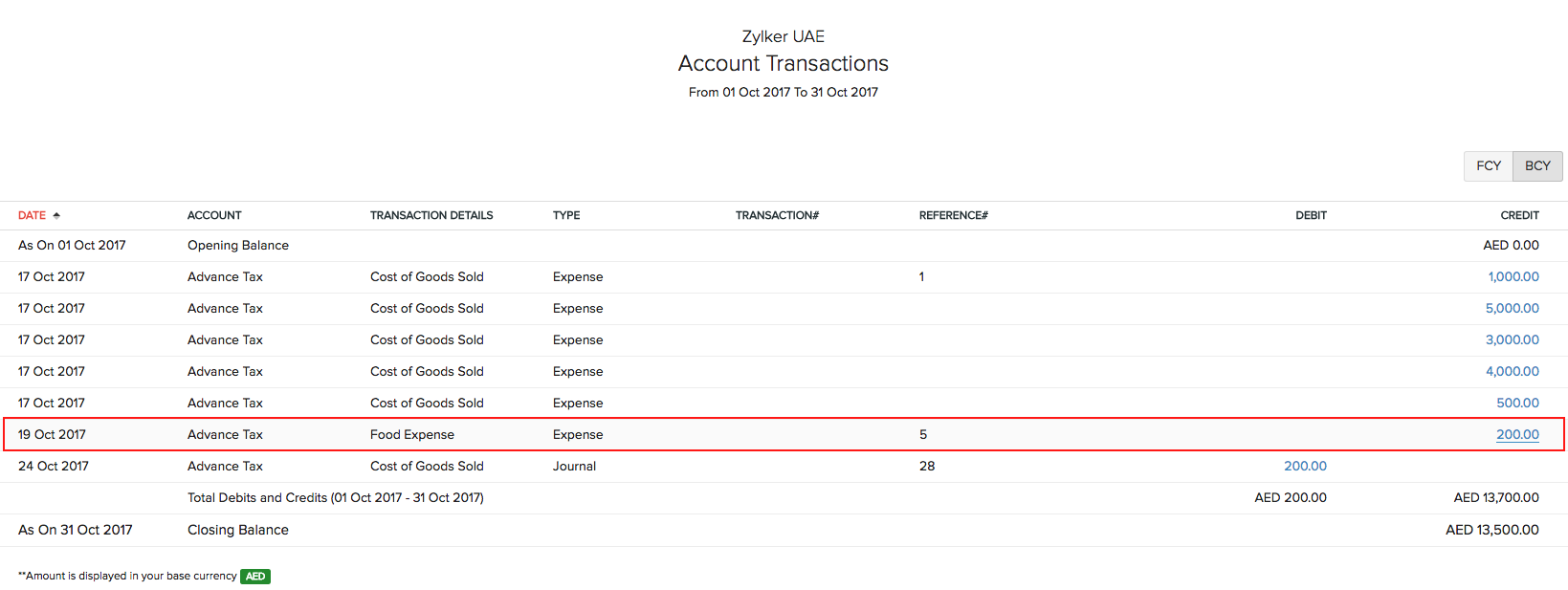Open the 200.00 debit link for Journal
The image size is (1568, 590).
[1305, 467]
